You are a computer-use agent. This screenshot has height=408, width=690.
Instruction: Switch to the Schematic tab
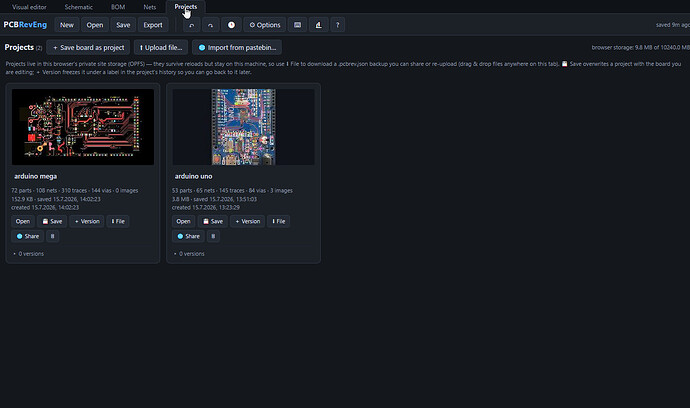[78, 7]
